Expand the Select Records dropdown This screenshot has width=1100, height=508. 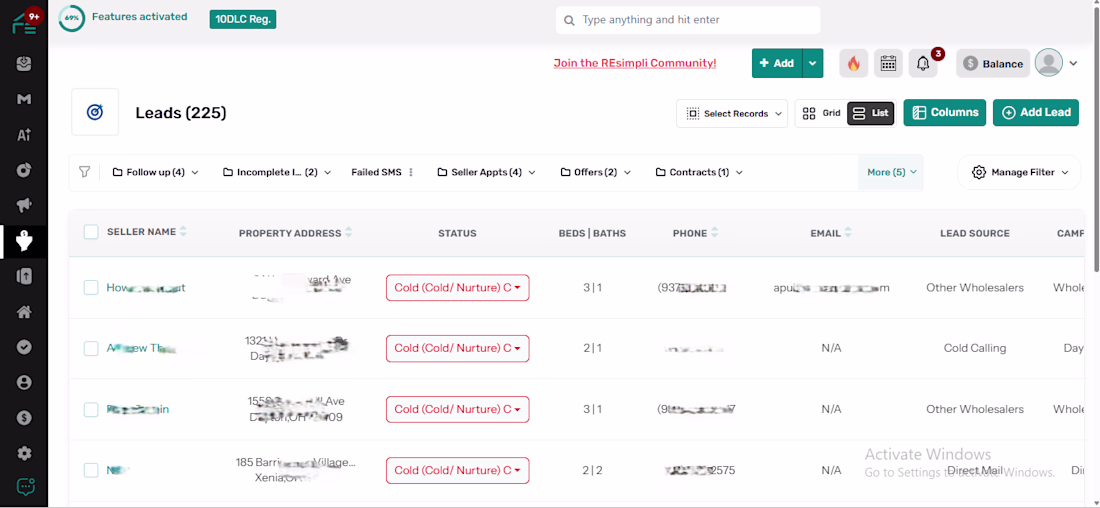click(732, 113)
